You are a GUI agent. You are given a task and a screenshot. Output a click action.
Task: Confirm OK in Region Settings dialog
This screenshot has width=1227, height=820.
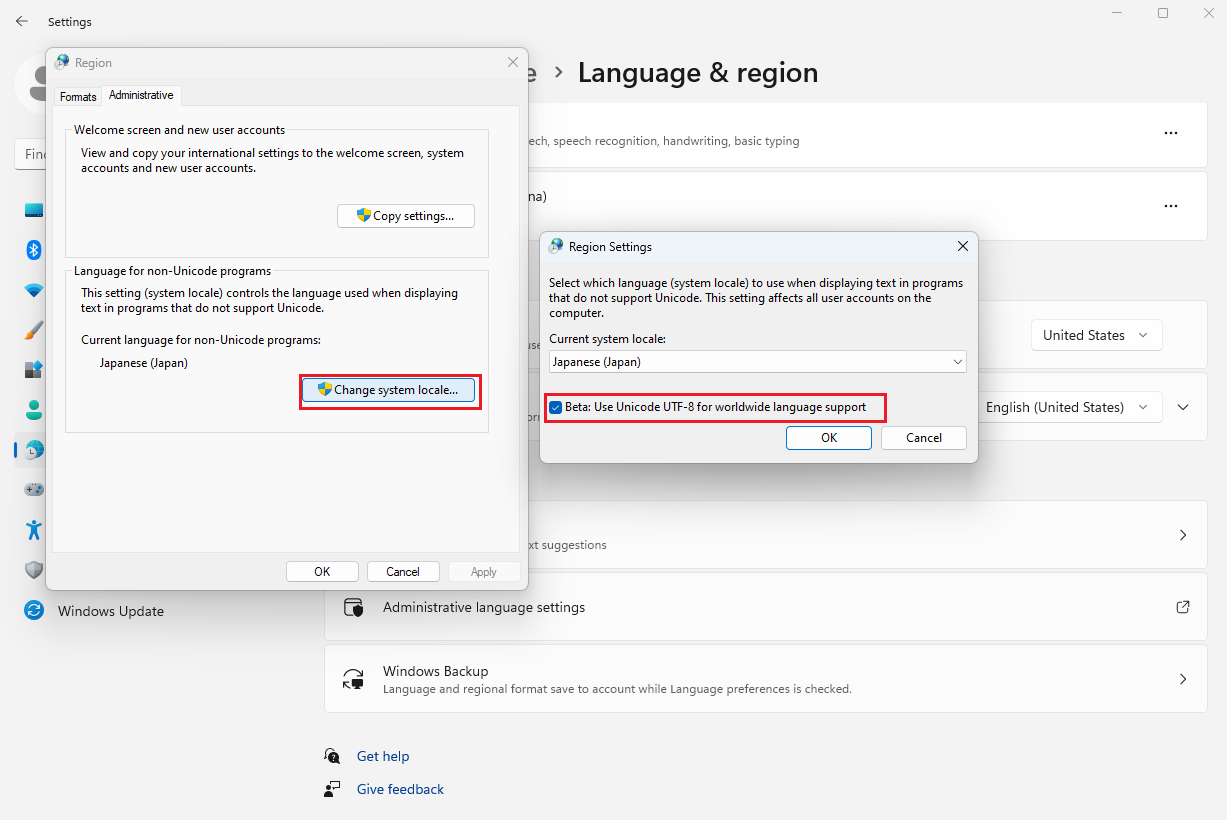pyautogui.click(x=829, y=438)
